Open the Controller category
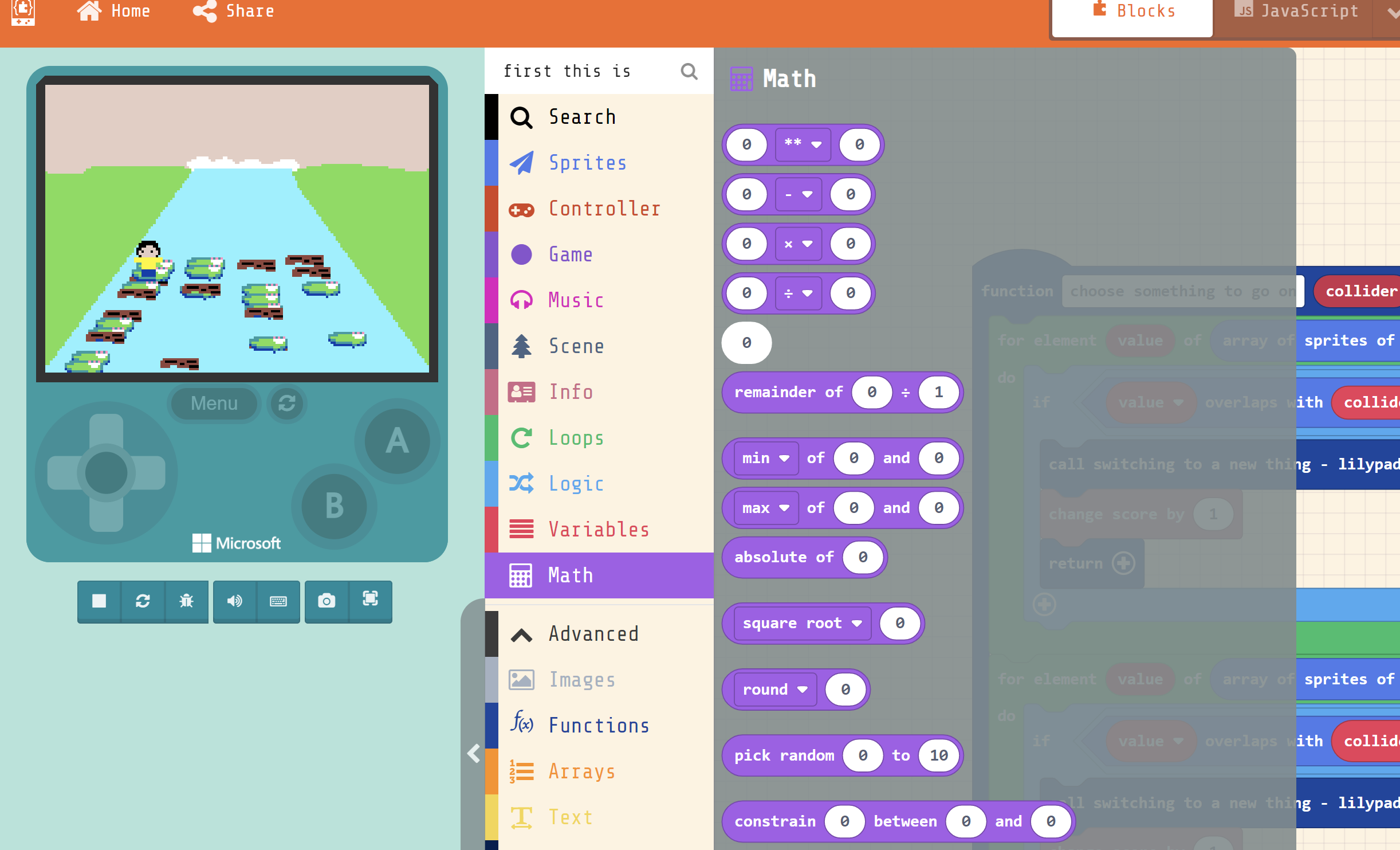 pyautogui.click(x=599, y=209)
